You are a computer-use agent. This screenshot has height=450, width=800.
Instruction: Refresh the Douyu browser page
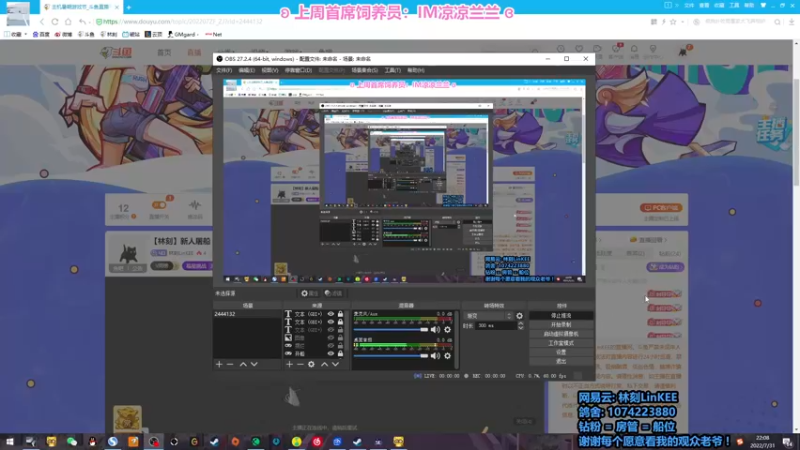click(x=55, y=22)
